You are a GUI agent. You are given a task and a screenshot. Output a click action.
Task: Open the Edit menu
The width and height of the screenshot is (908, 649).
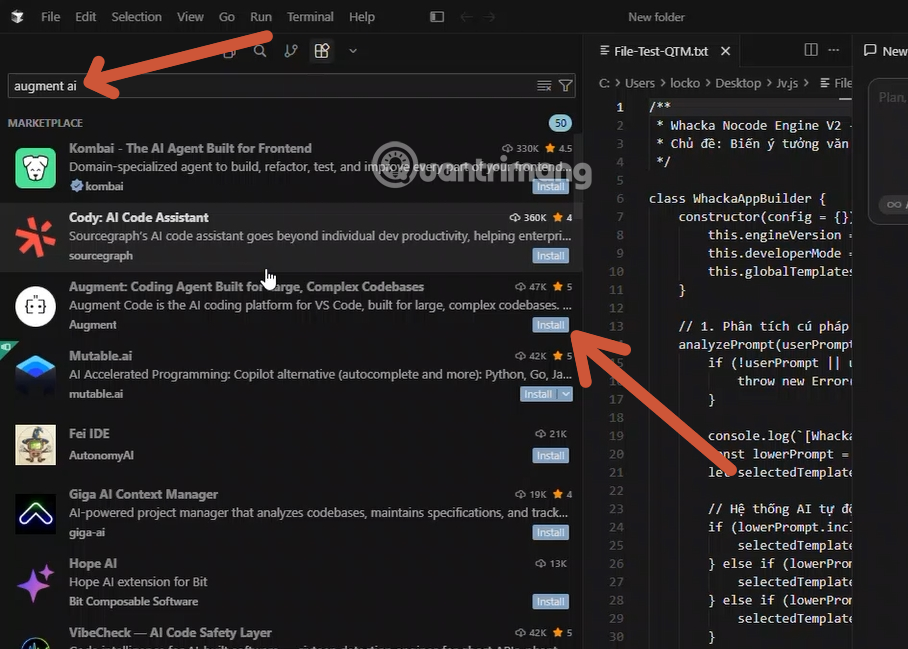(85, 17)
